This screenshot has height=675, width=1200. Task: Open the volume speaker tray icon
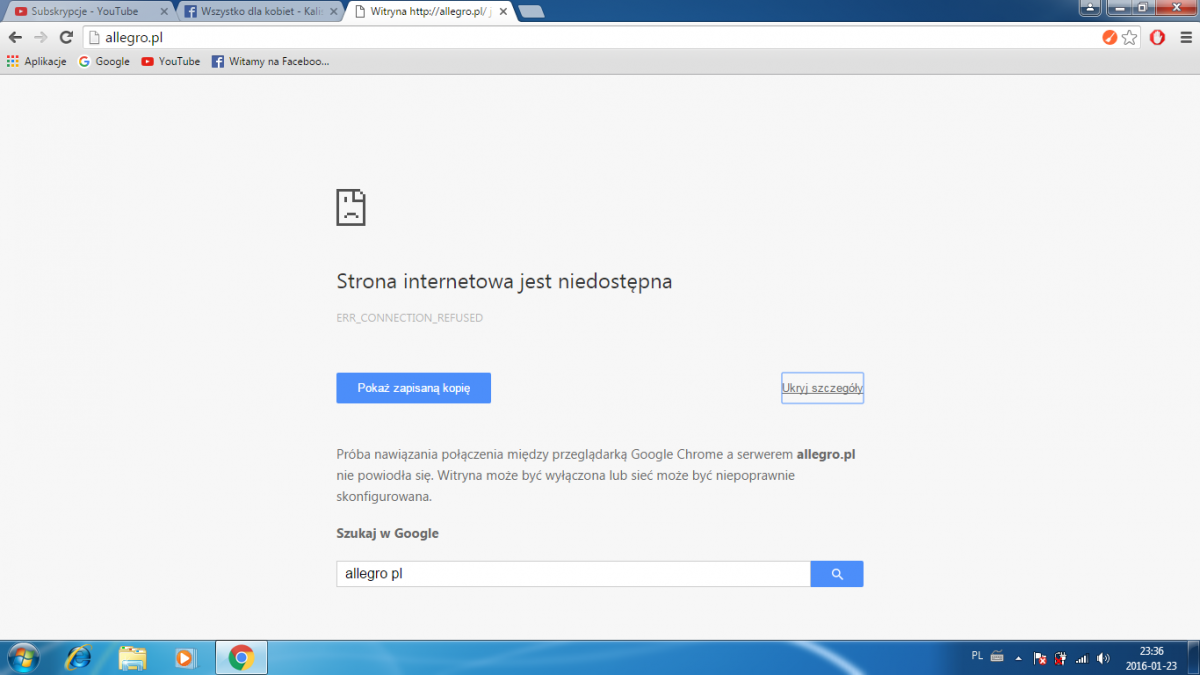click(1103, 658)
